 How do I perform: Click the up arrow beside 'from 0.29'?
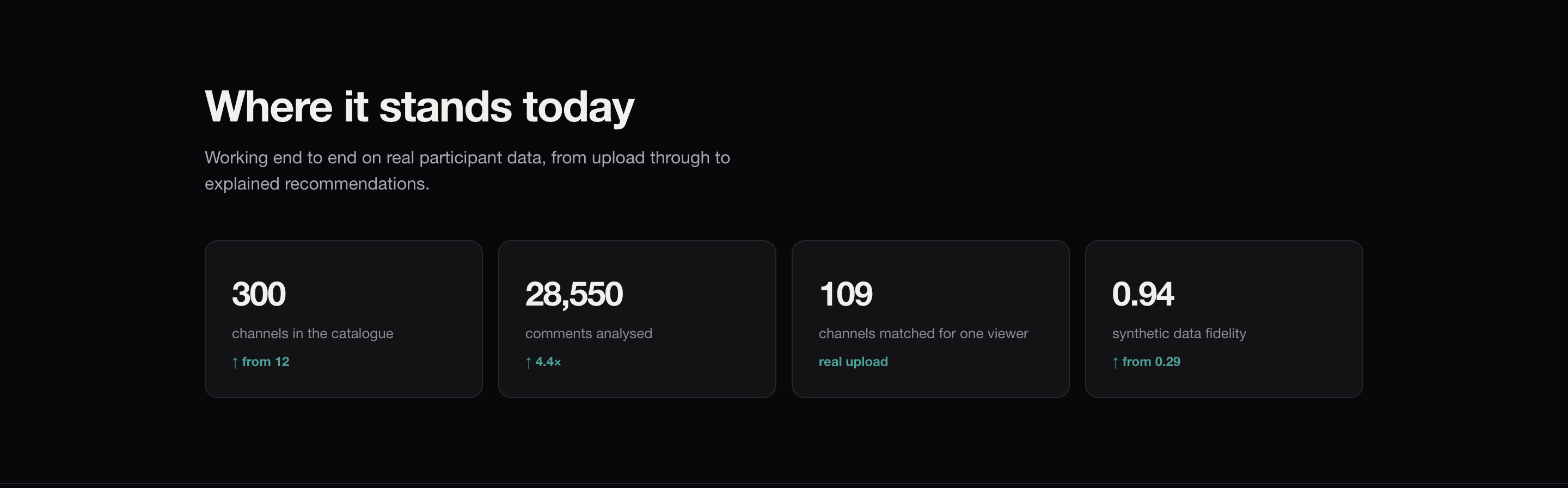tap(1115, 363)
